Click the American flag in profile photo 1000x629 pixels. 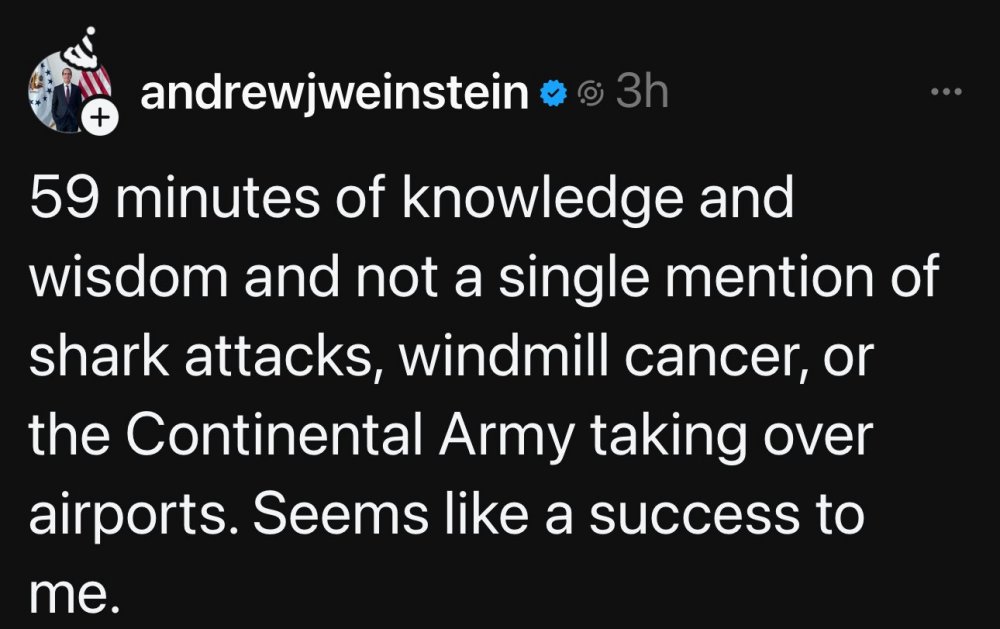tap(93, 80)
